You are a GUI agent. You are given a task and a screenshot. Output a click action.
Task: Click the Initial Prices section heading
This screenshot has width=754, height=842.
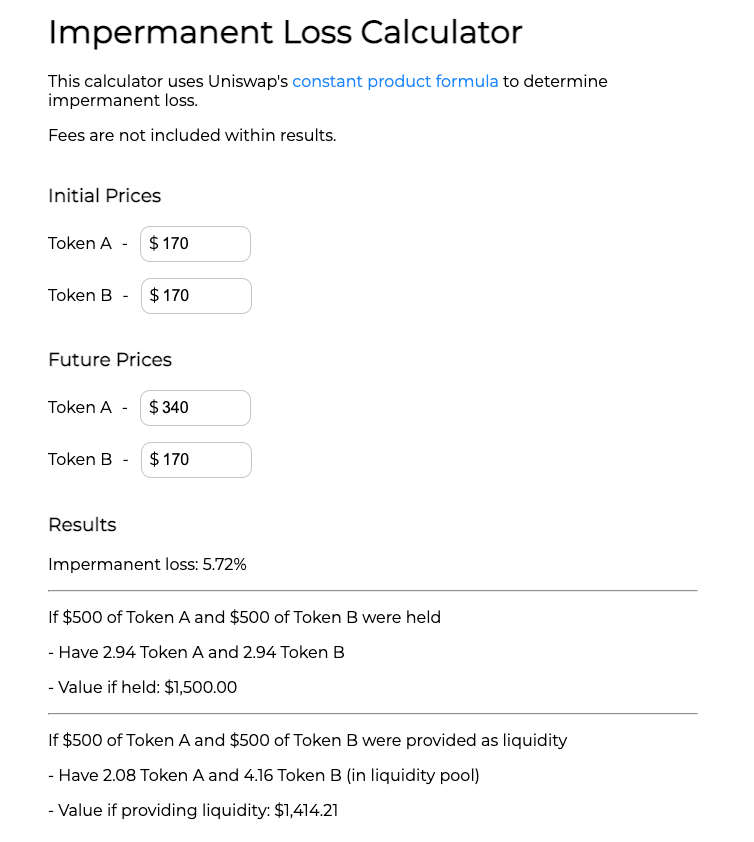pos(105,196)
